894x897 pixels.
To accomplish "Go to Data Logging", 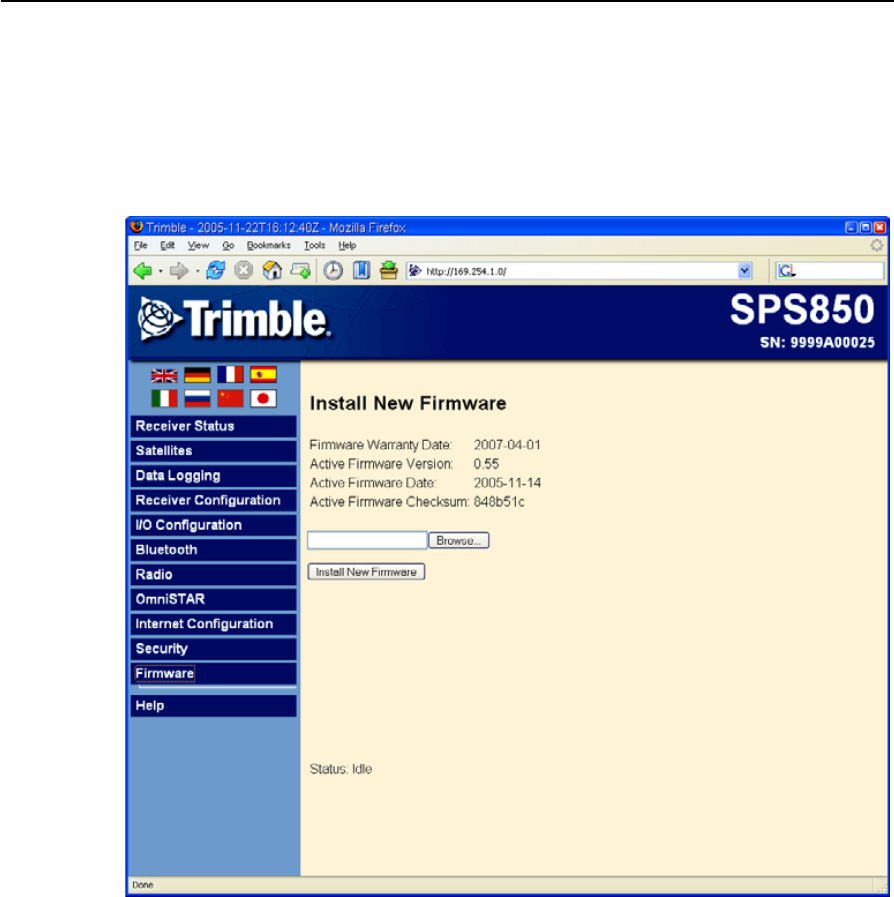I will 213,476.
